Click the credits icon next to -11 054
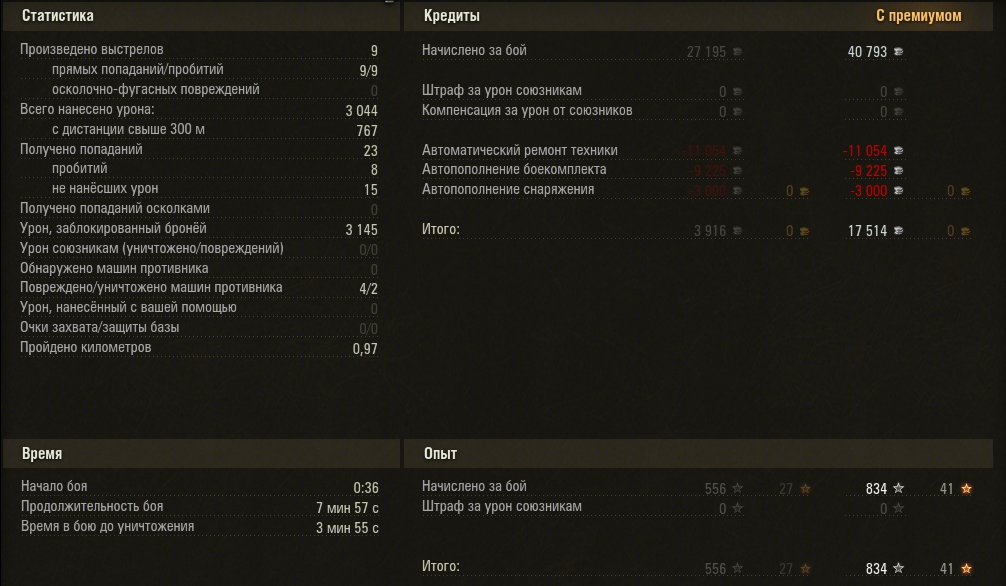Image resolution: width=1006 pixels, height=586 pixels. [x=899, y=151]
